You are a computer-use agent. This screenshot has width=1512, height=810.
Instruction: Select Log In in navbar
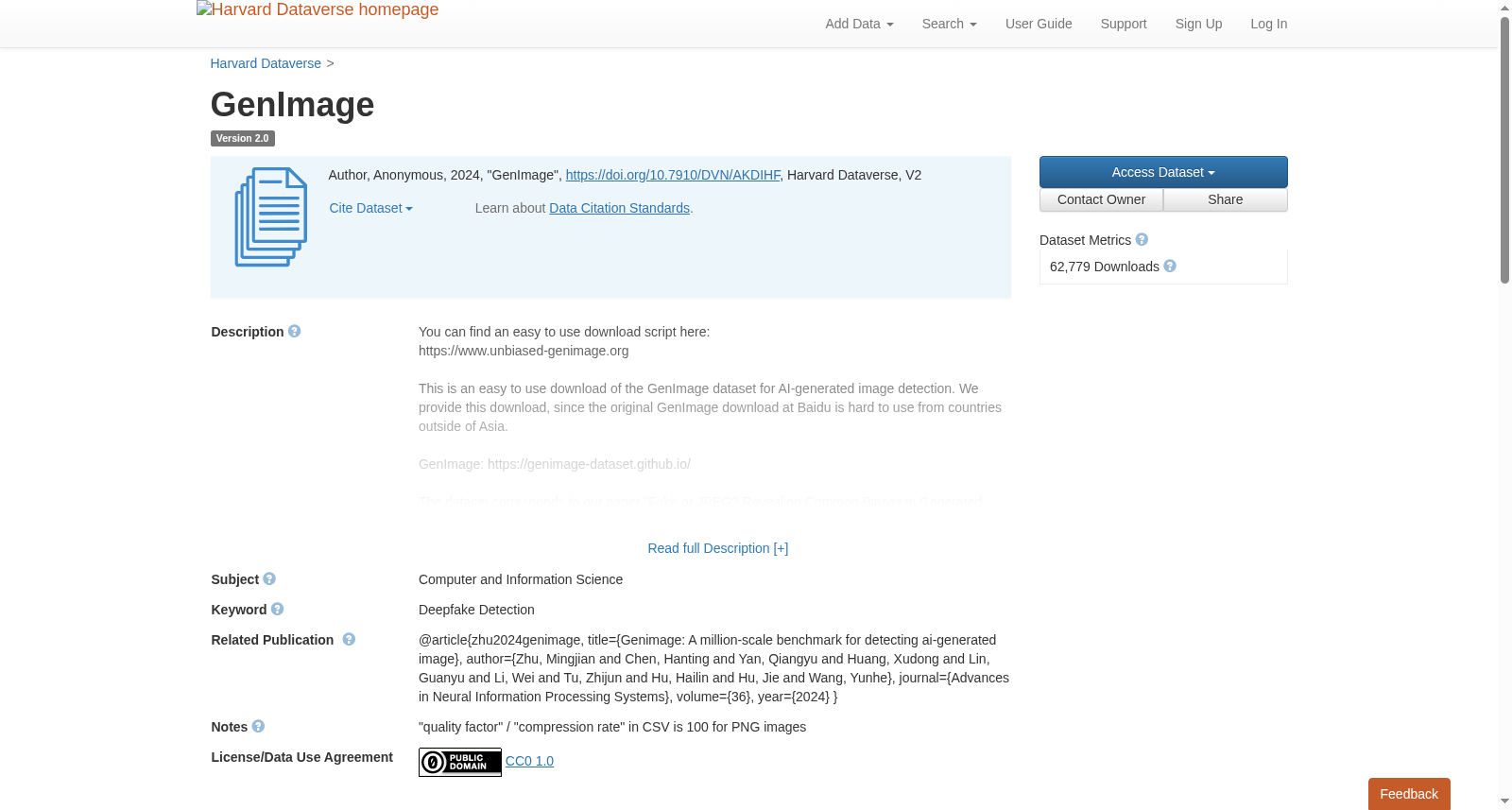1269,24
